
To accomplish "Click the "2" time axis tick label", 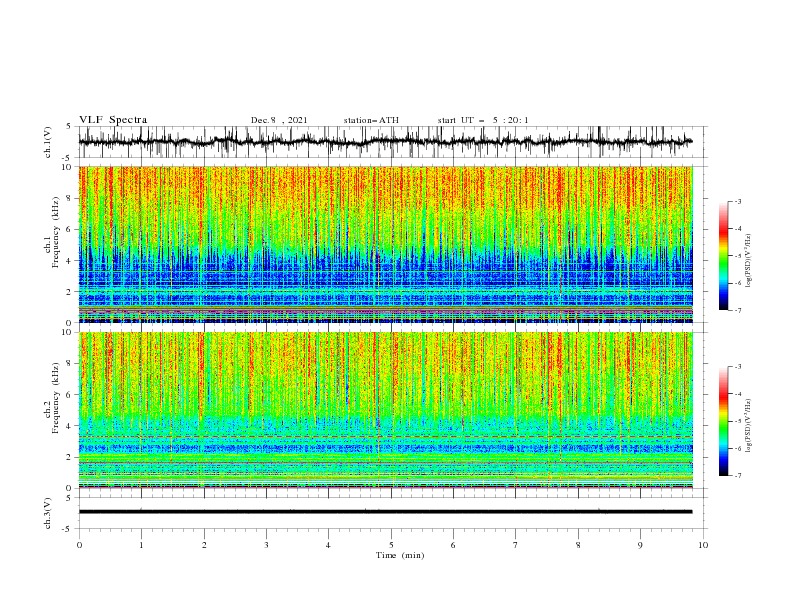I will tap(204, 545).
